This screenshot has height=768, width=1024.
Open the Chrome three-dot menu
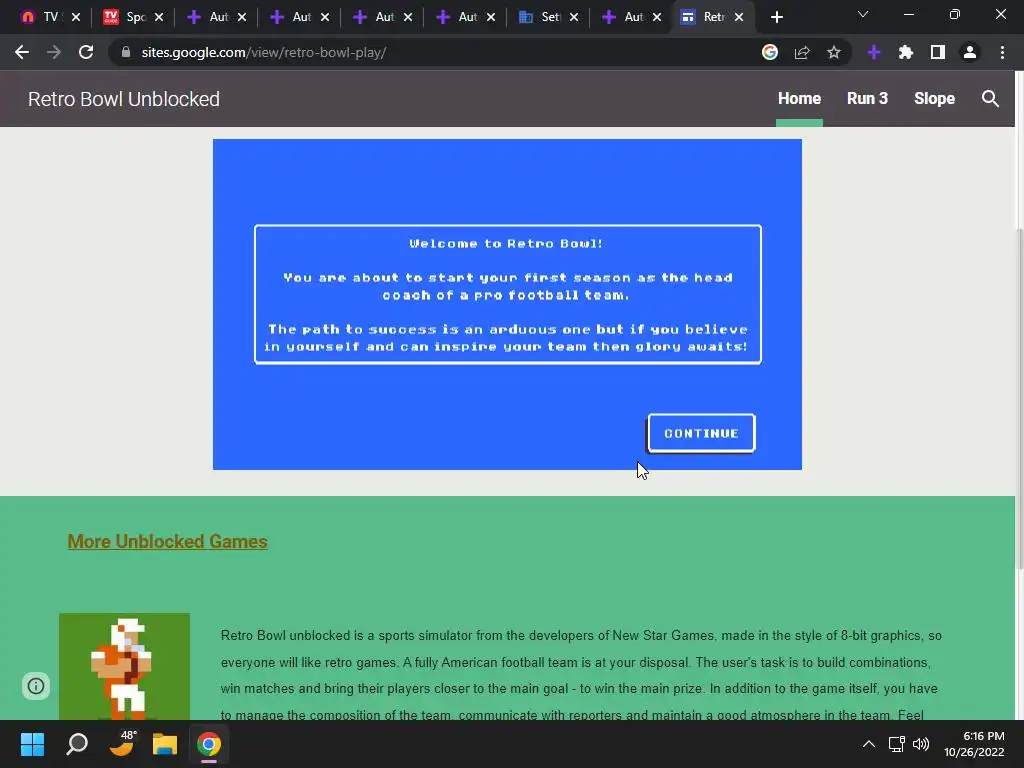(x=1002, y=52)
